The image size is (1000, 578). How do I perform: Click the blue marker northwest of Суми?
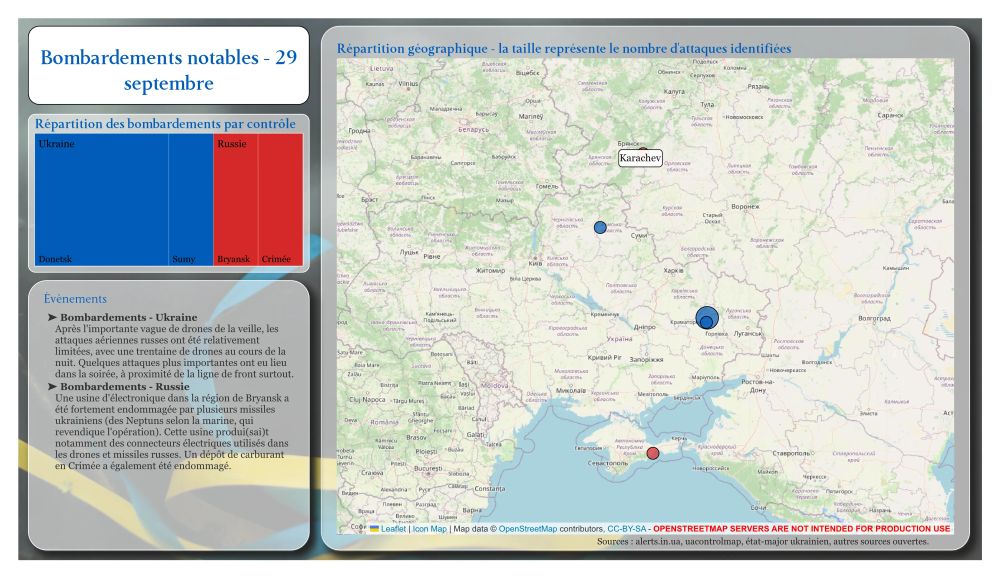click(600, 227)
